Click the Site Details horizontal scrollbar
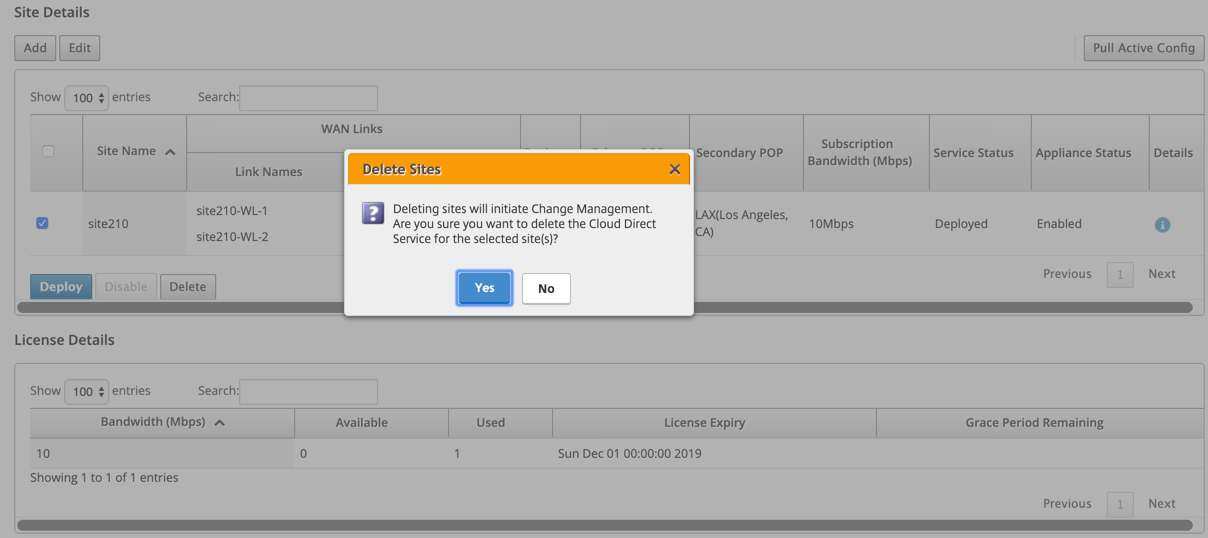Screen dimensions: 1208x538 pos(605,308)
